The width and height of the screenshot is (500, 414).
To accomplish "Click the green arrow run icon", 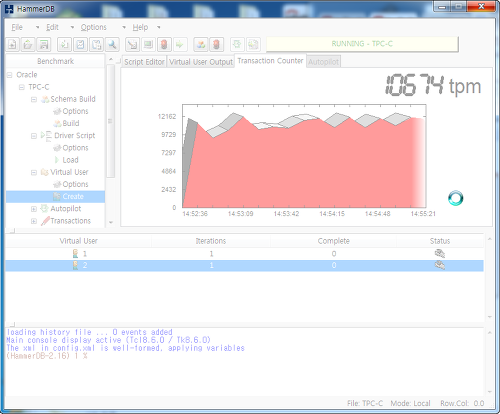I will (x=180, y=44).
